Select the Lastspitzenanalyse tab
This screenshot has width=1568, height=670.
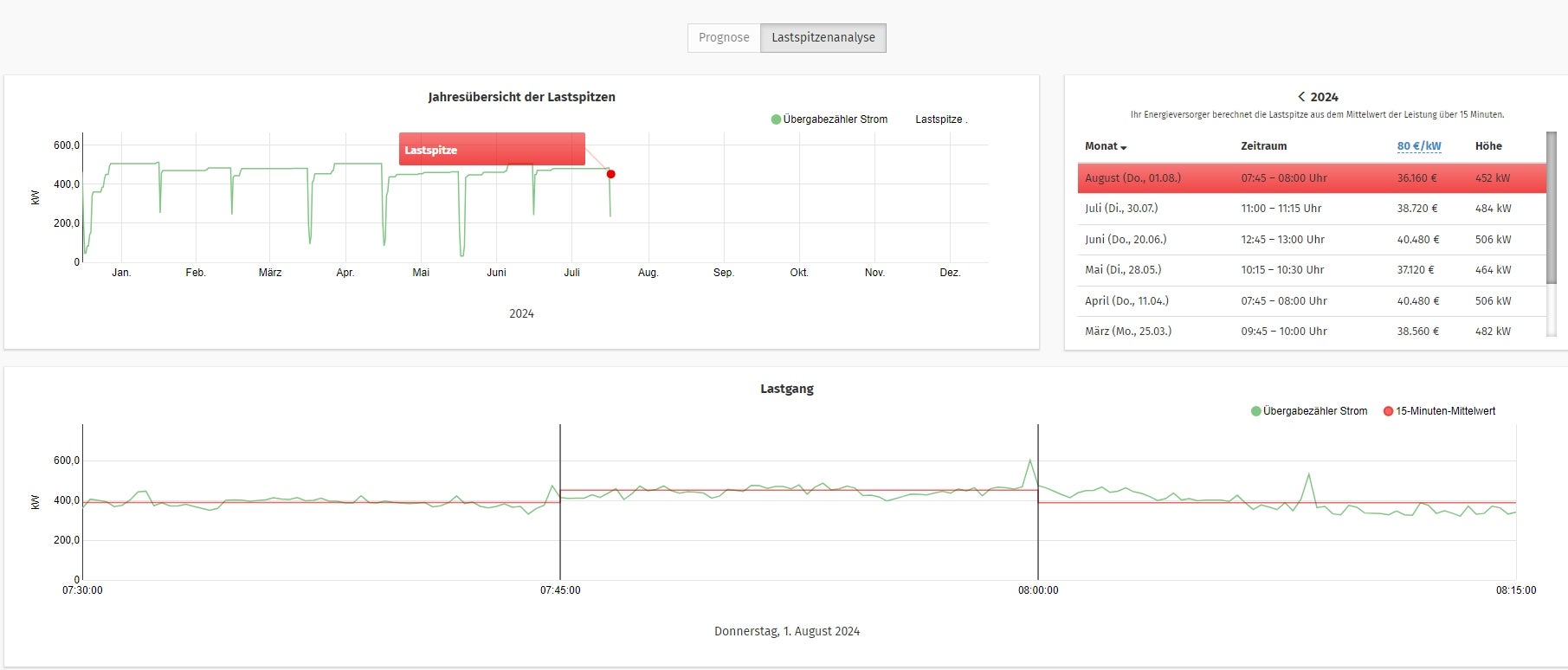pos(823,38)
